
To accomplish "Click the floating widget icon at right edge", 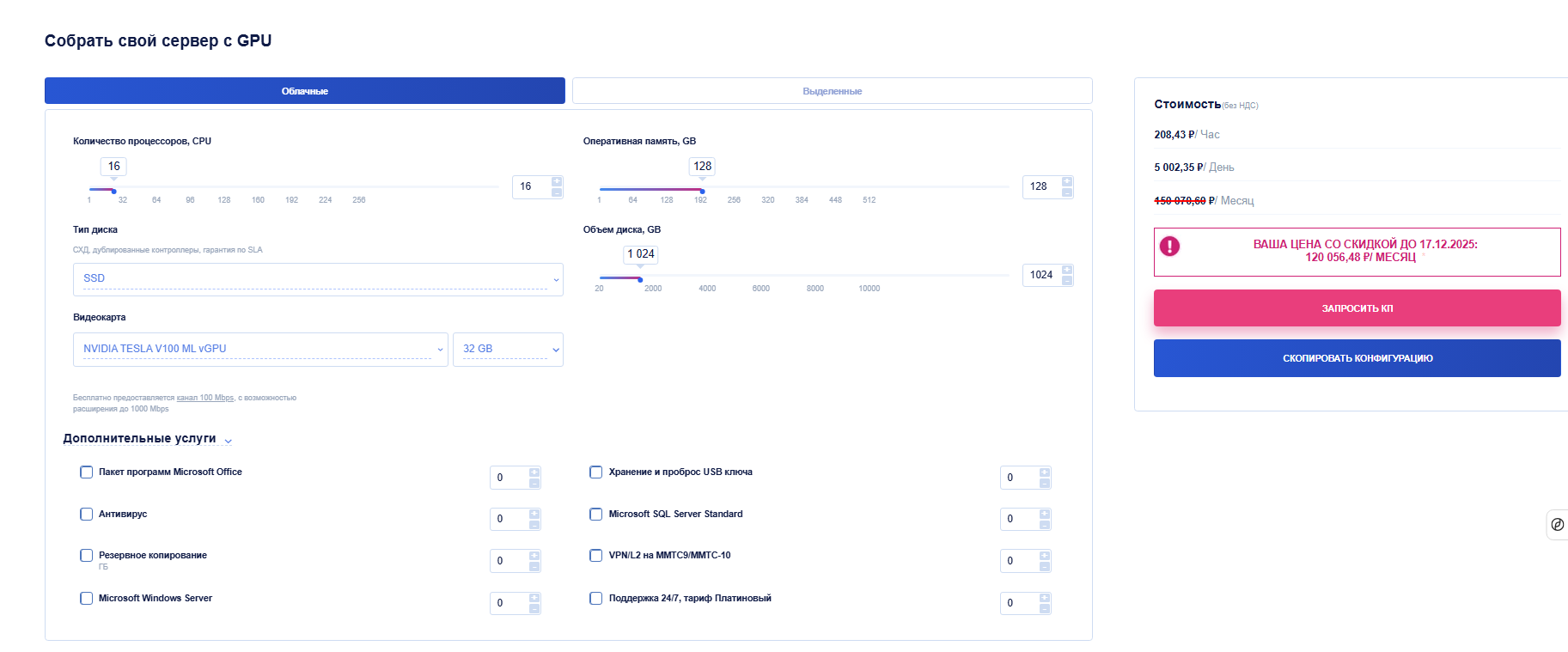I will coord(1557,524).
